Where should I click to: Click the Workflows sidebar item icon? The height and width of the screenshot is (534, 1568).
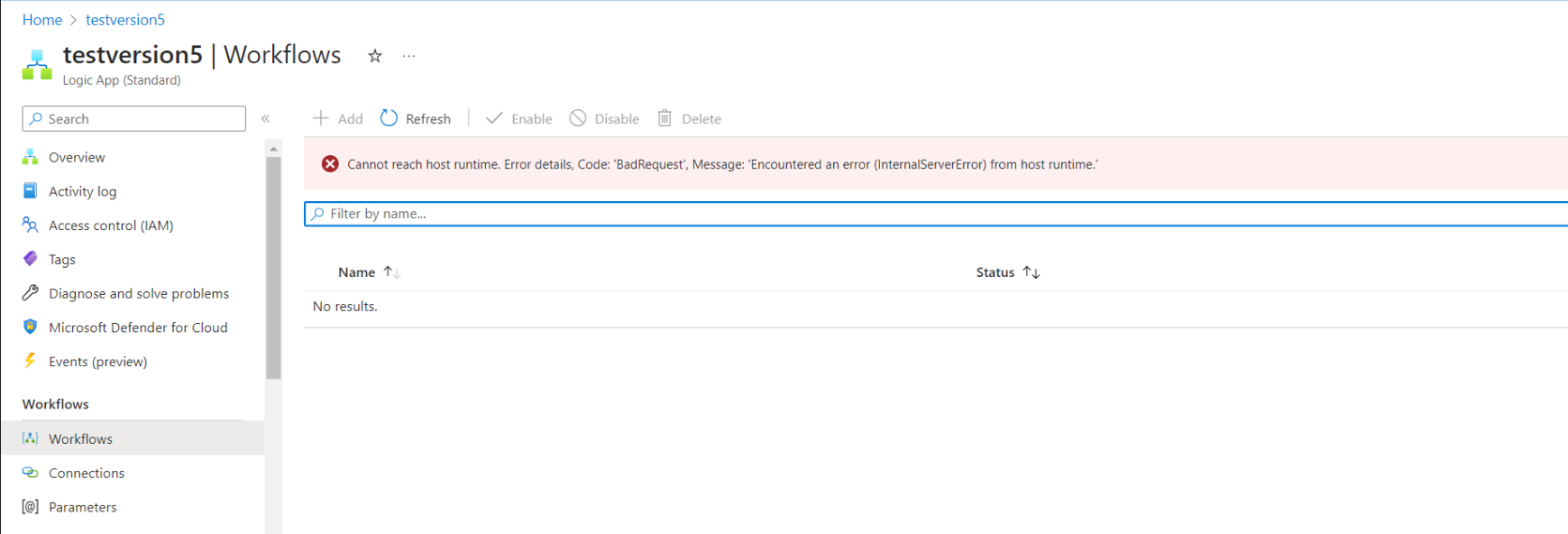(x=30, y=438)
